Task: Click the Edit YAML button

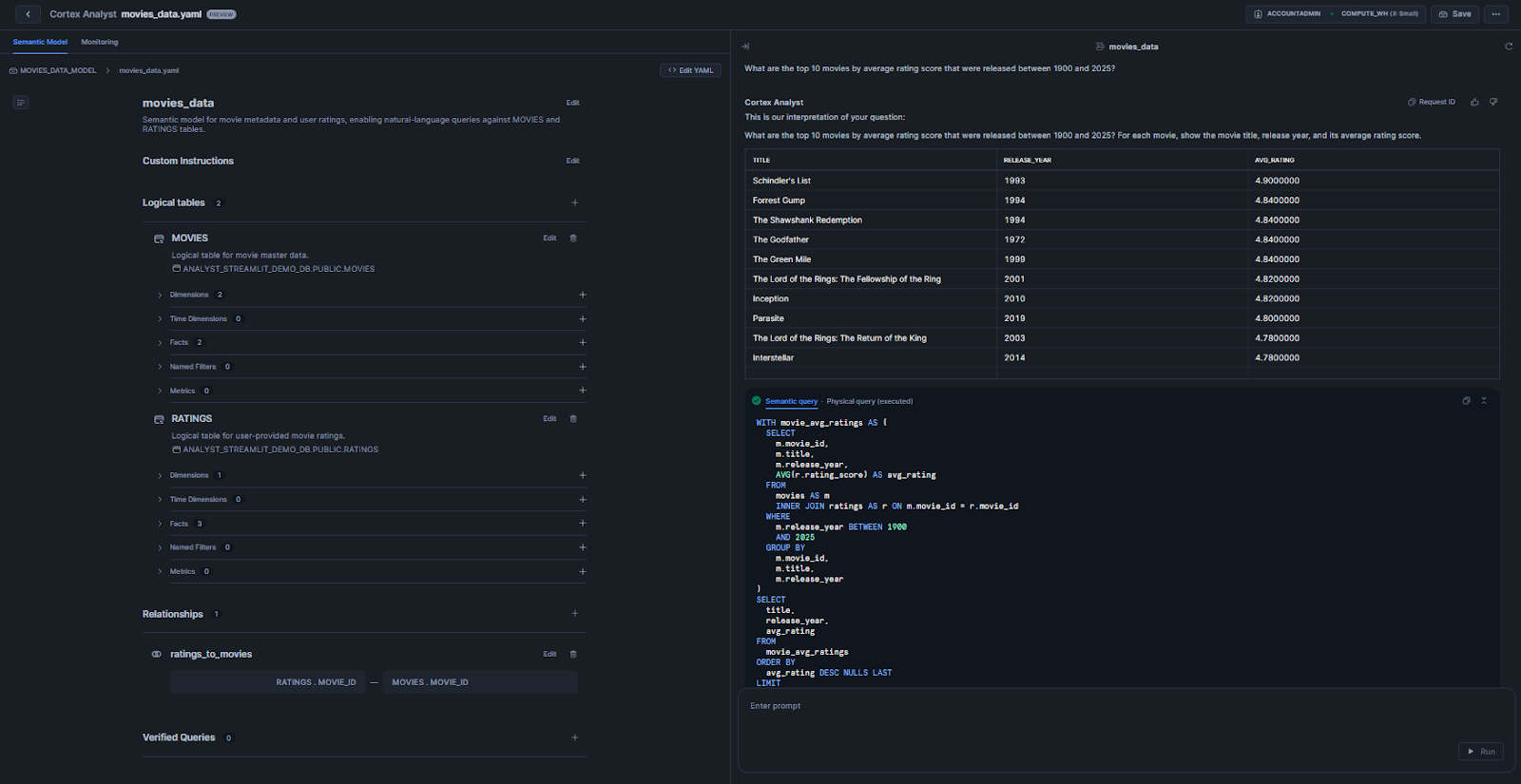Action: [690, 70]
